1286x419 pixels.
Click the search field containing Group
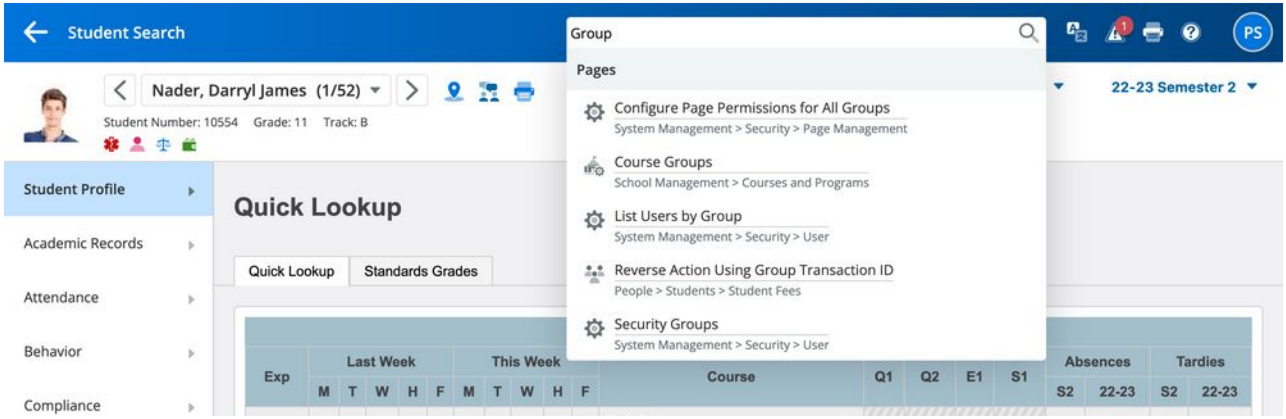pos(790,33)
